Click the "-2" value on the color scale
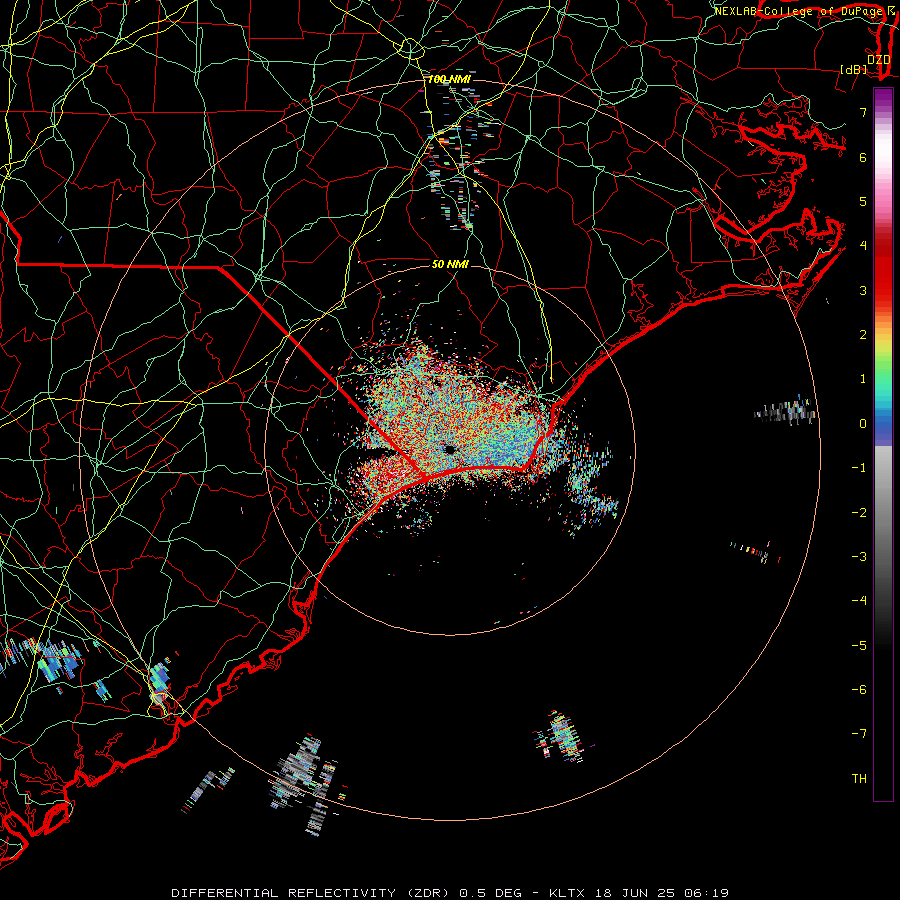The image size is (900, 900). point(859,513)
